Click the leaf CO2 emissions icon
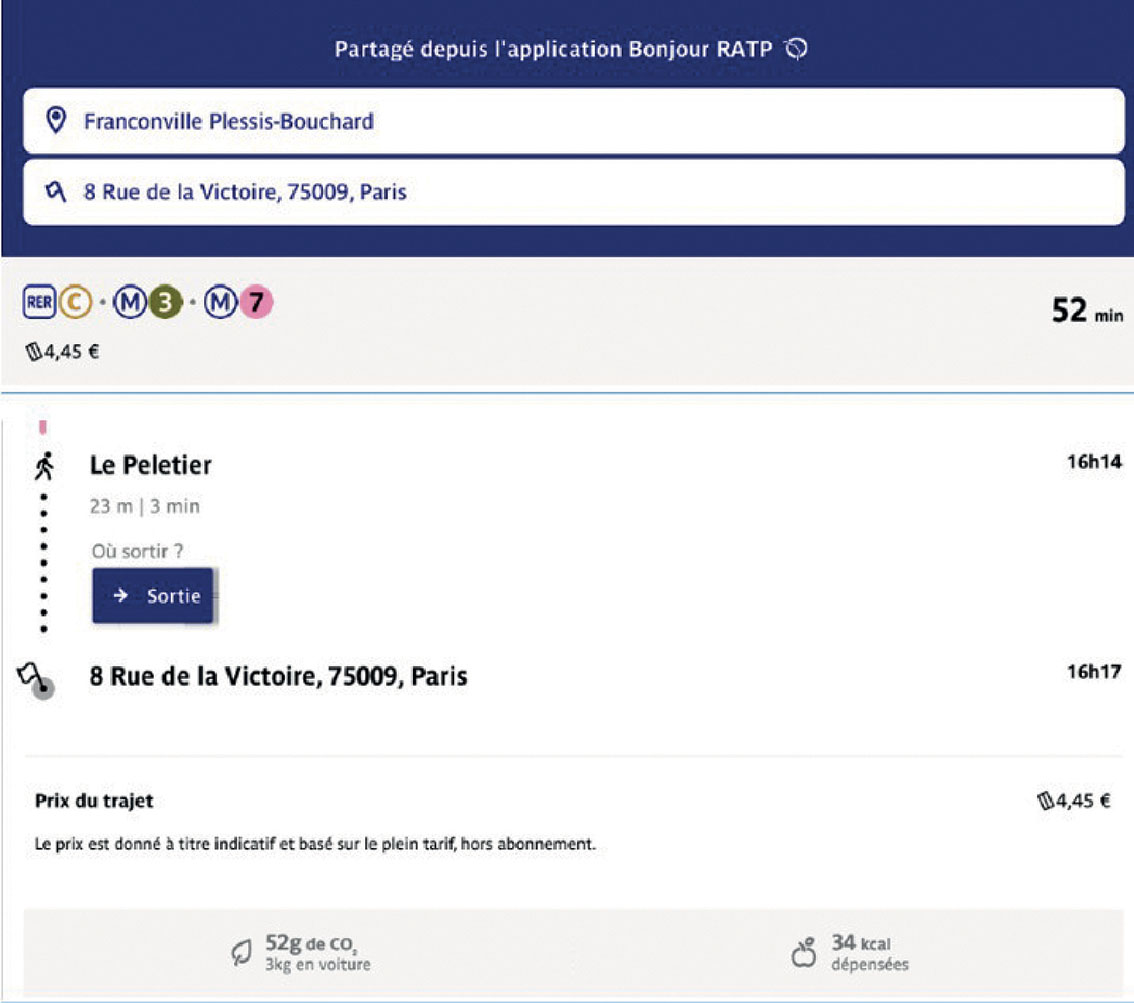This screenshot has height=1003, width=1134. [241, 953]
